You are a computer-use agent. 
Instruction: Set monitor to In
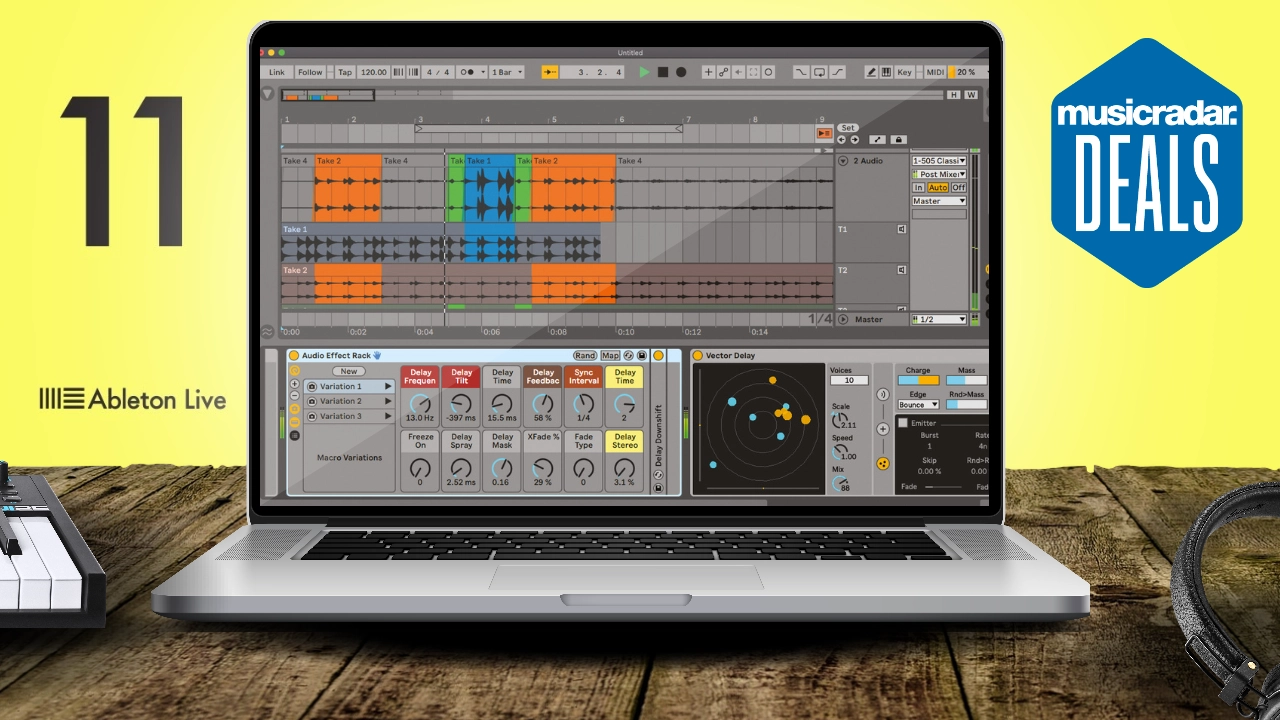pos(918,188)
